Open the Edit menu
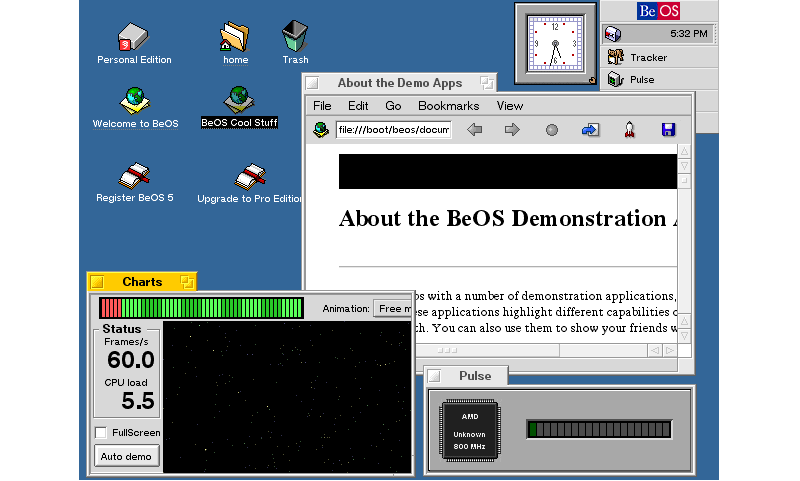This screenshot has width=800, height=481. 358,106
